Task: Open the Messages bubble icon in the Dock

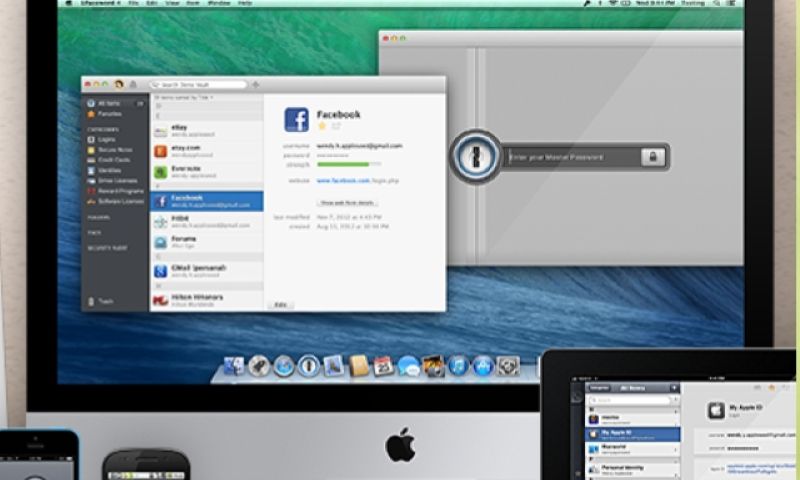Action: [408, 366]
